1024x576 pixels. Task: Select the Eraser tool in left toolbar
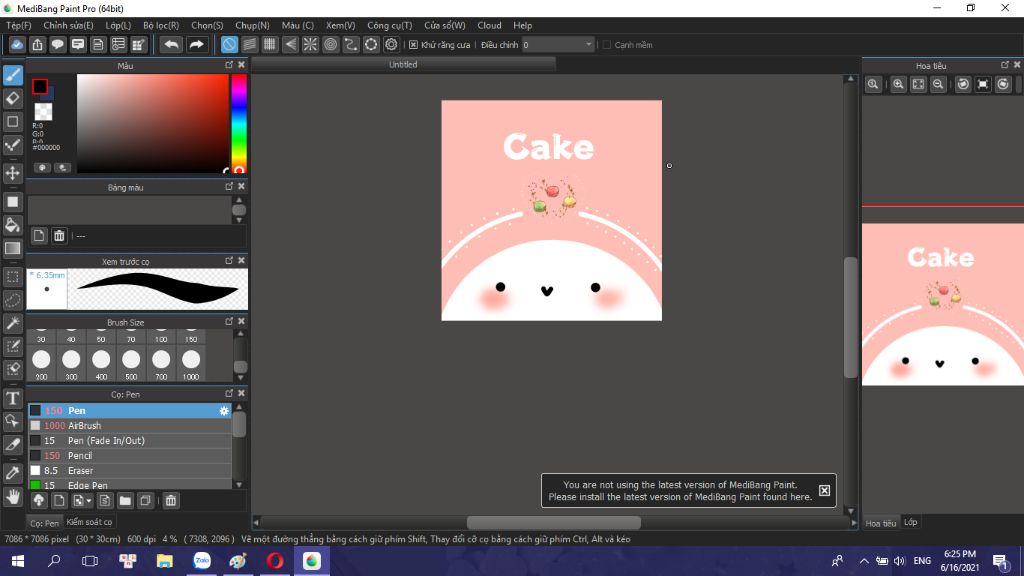pos(13,98)
